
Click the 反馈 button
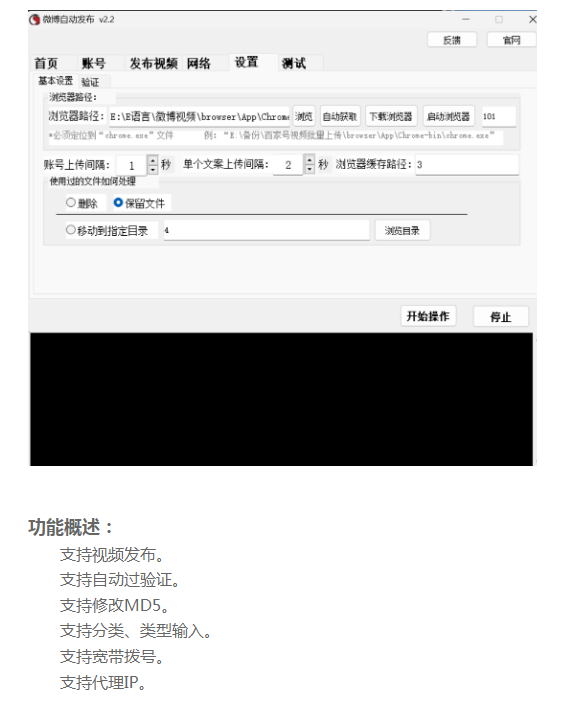point(452,40)
